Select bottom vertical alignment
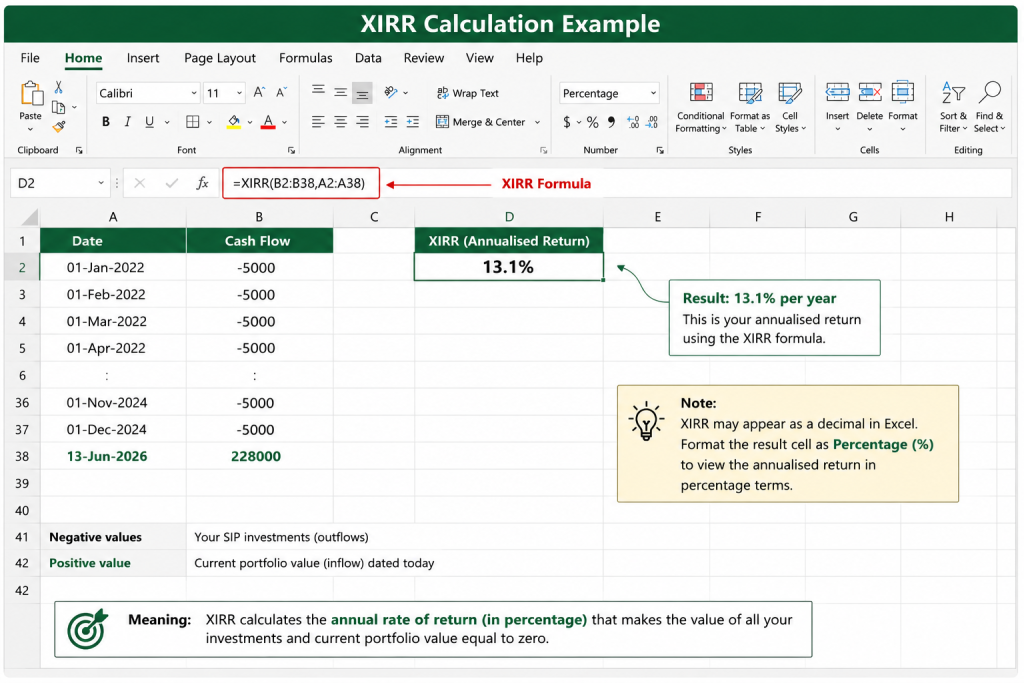Viewport: 1024px width, 683px height. (362, 94)
